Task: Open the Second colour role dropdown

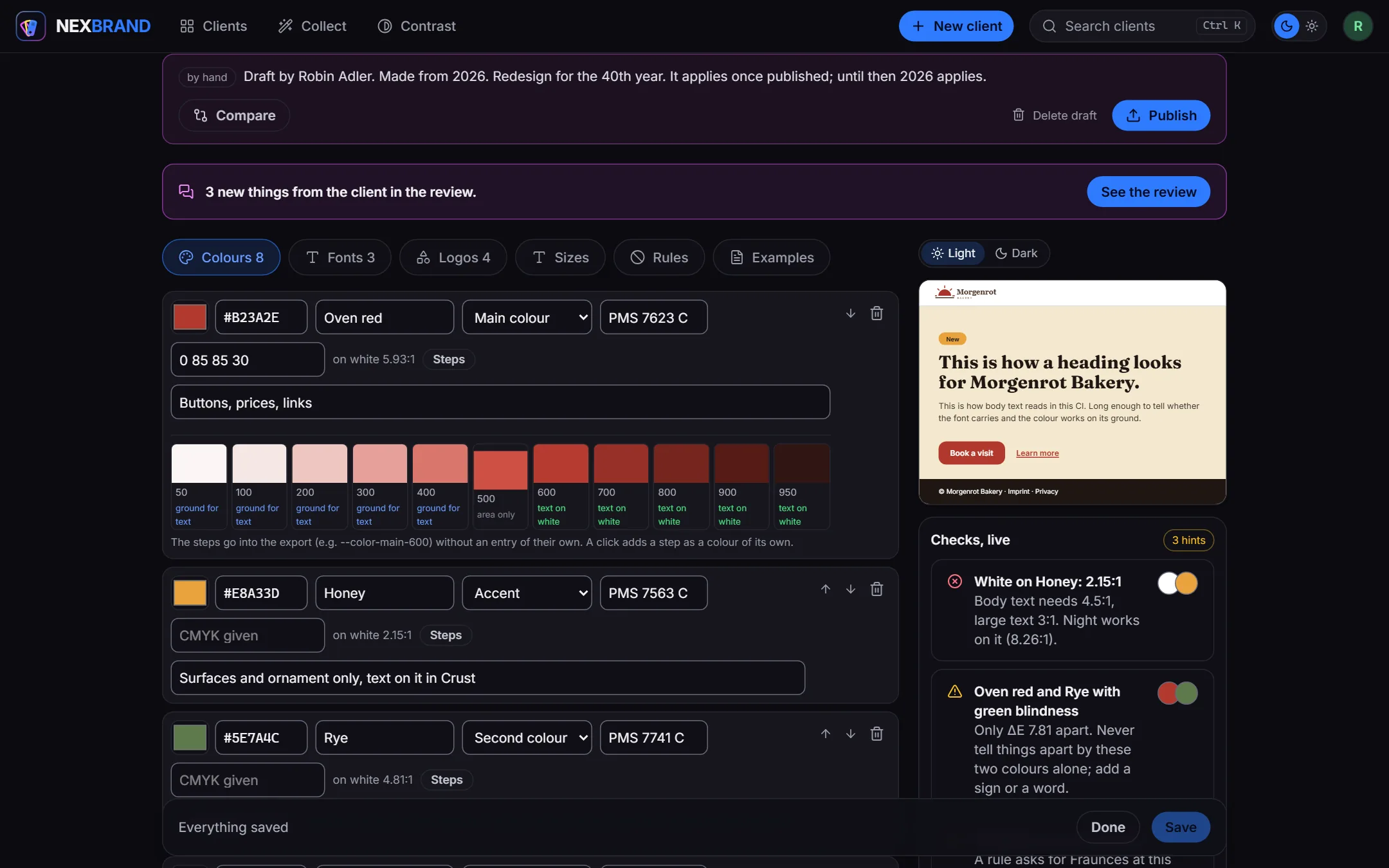Action: (527, 738)
